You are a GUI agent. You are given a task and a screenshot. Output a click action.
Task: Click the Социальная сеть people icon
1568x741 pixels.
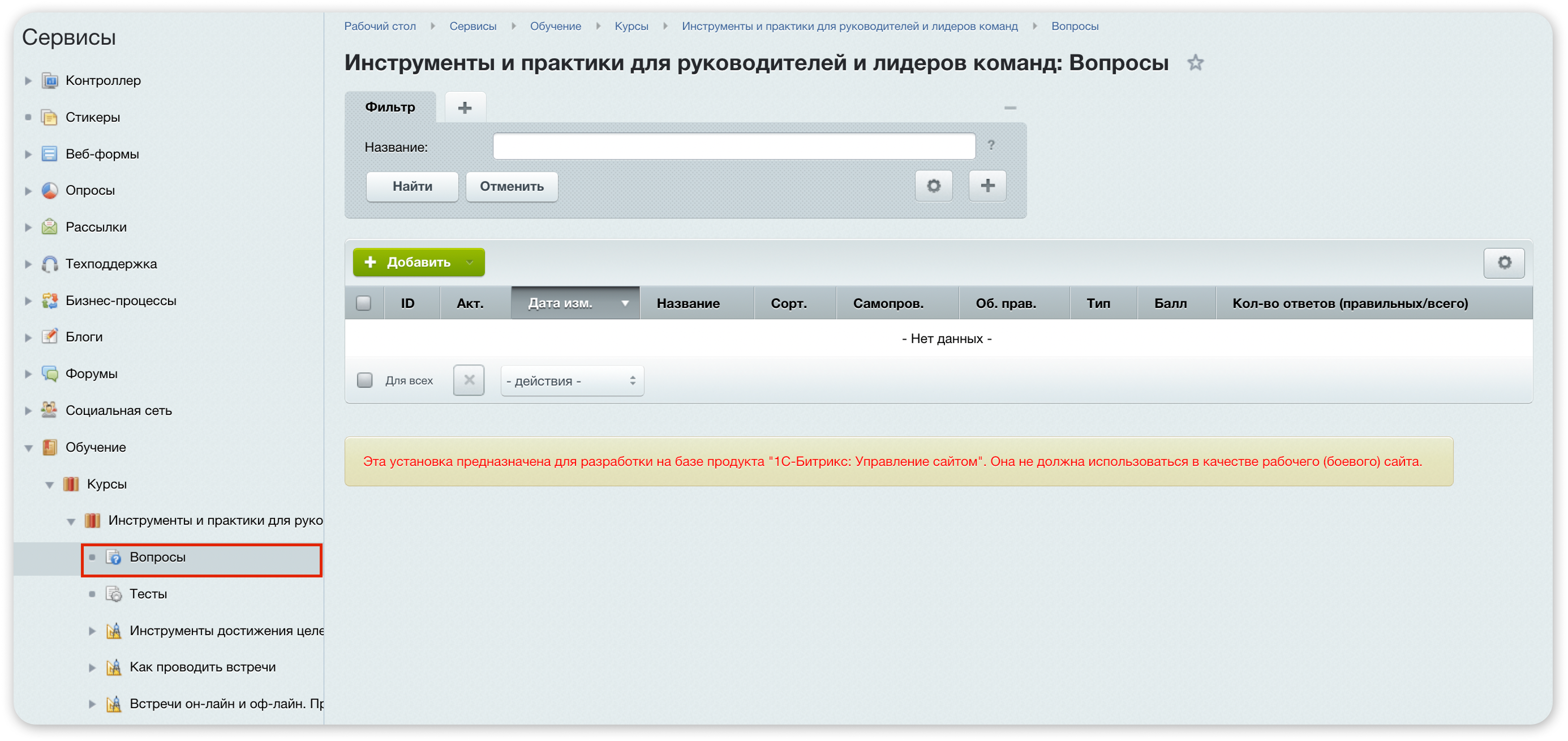[49, 410]
